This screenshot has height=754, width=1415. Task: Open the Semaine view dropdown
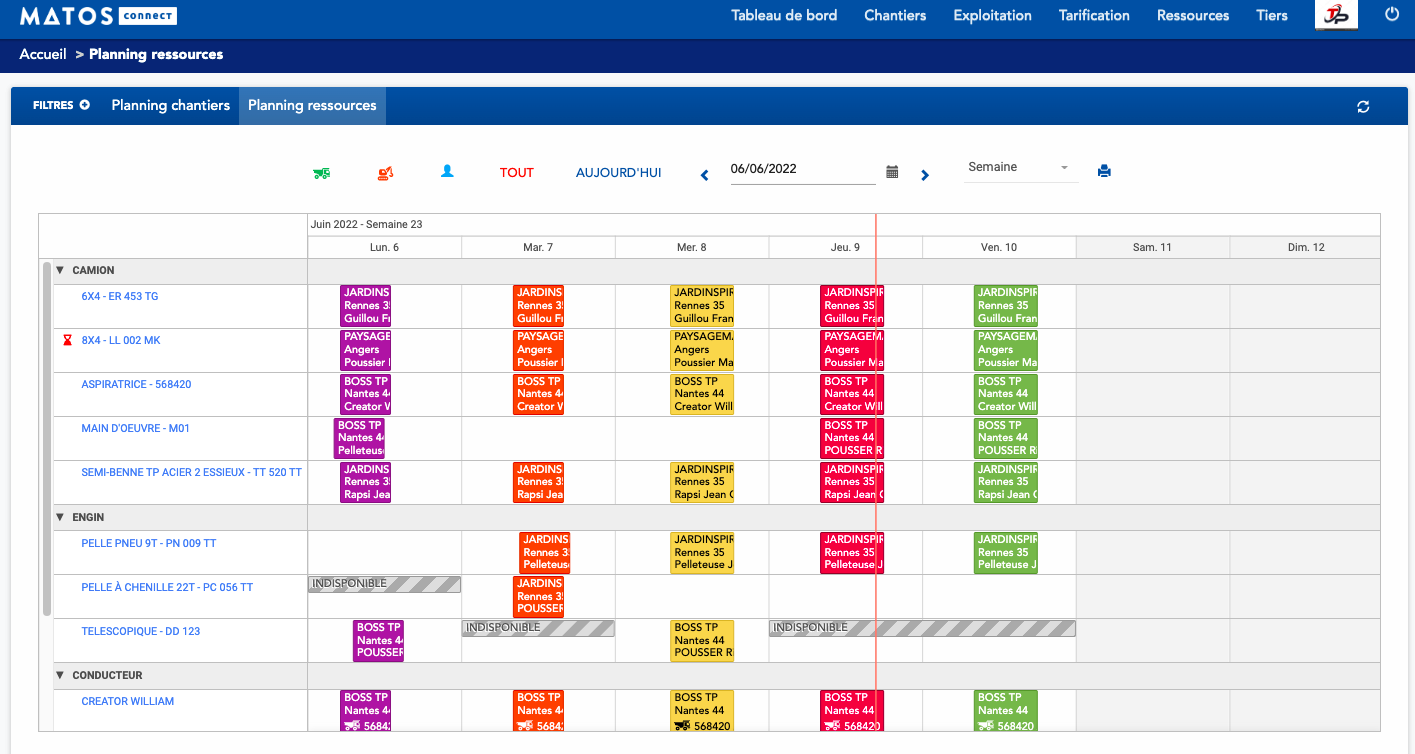click(1022, 168)
